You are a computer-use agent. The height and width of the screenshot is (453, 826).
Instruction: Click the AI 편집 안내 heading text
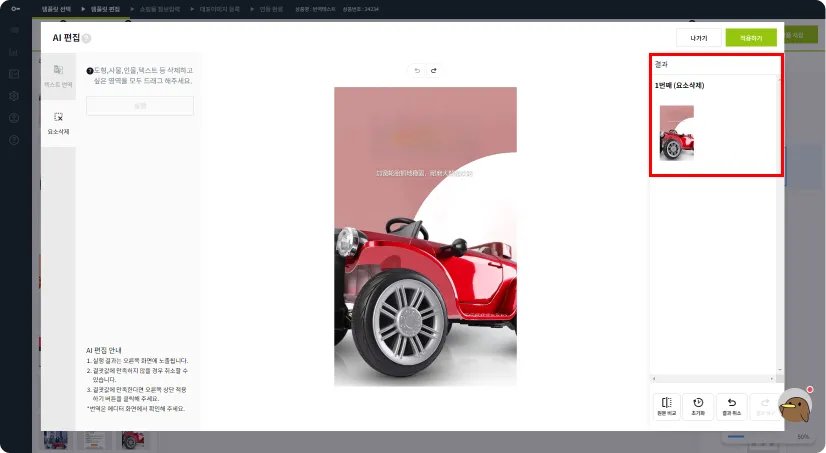click(104, 350)
